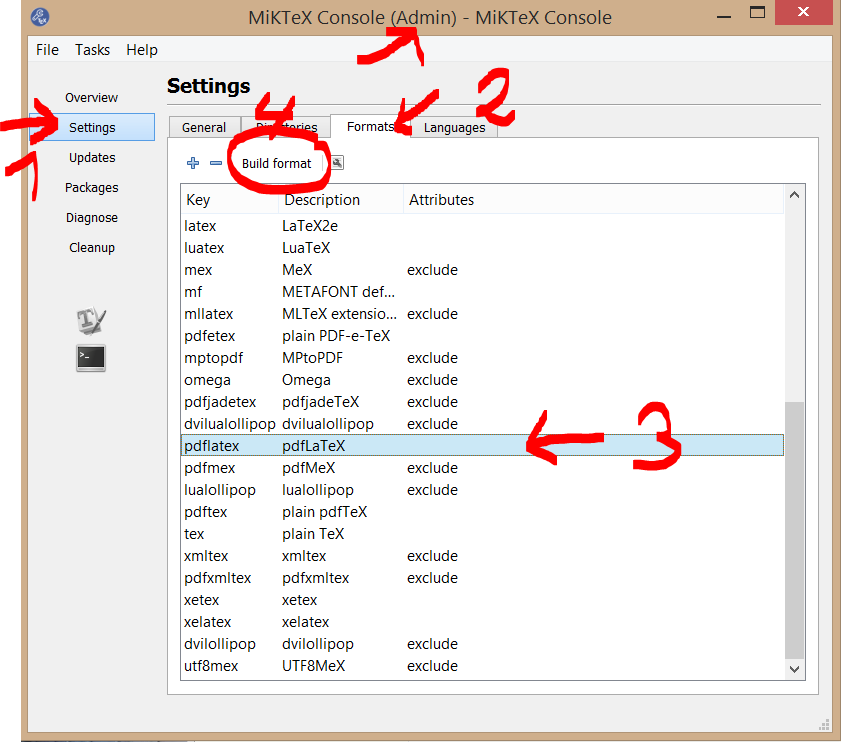Open command prompt terminal icon in sidebar
Viewport: 841px width, 742px height.
tap(91, 358)
